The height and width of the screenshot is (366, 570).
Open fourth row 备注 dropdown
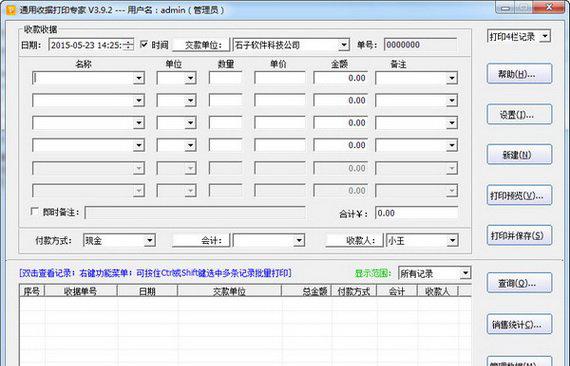click(x=451, y=146)
